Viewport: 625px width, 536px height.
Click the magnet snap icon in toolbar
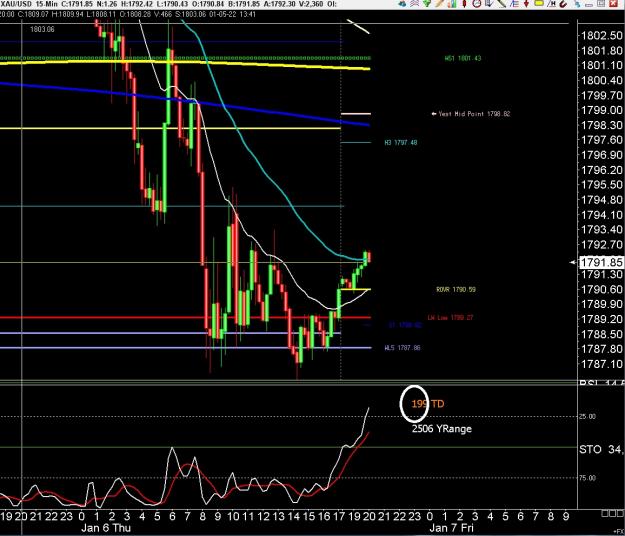click(x=563, y=4)
